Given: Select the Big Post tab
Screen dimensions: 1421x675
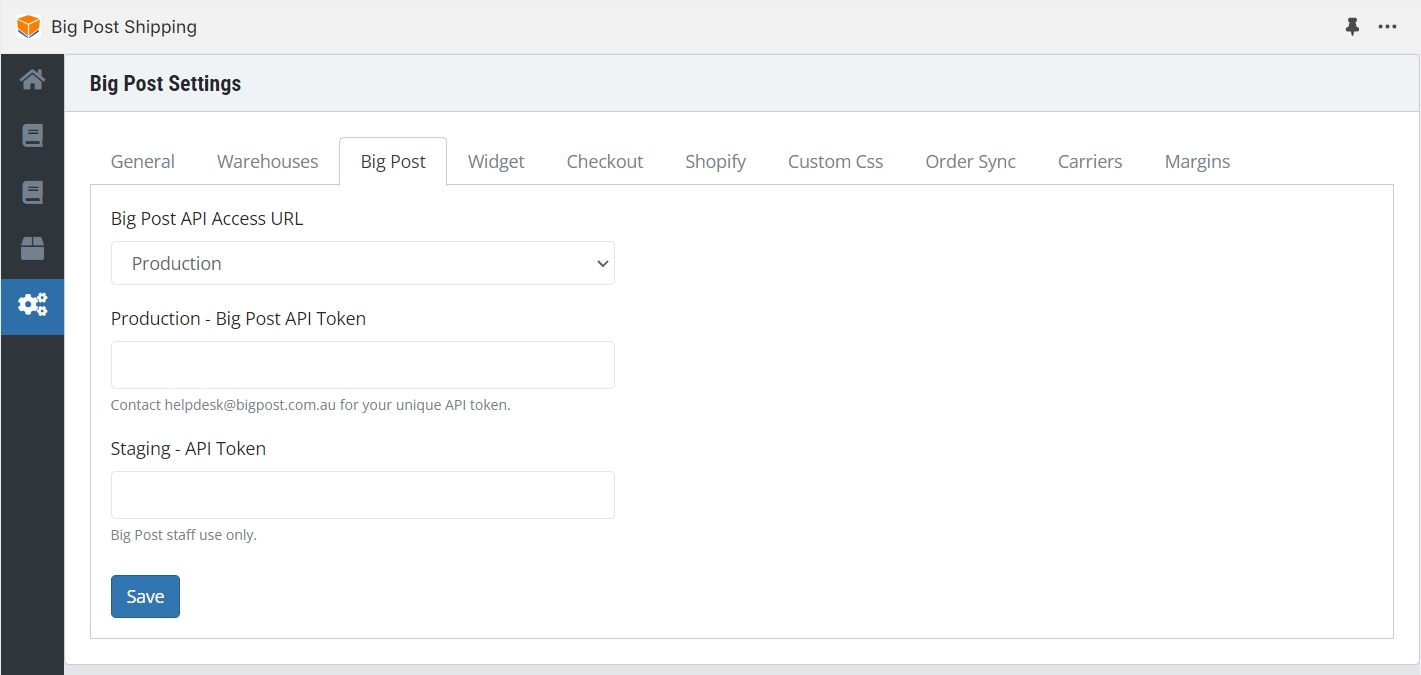Looking at the screenshot, I should (393, 161).
